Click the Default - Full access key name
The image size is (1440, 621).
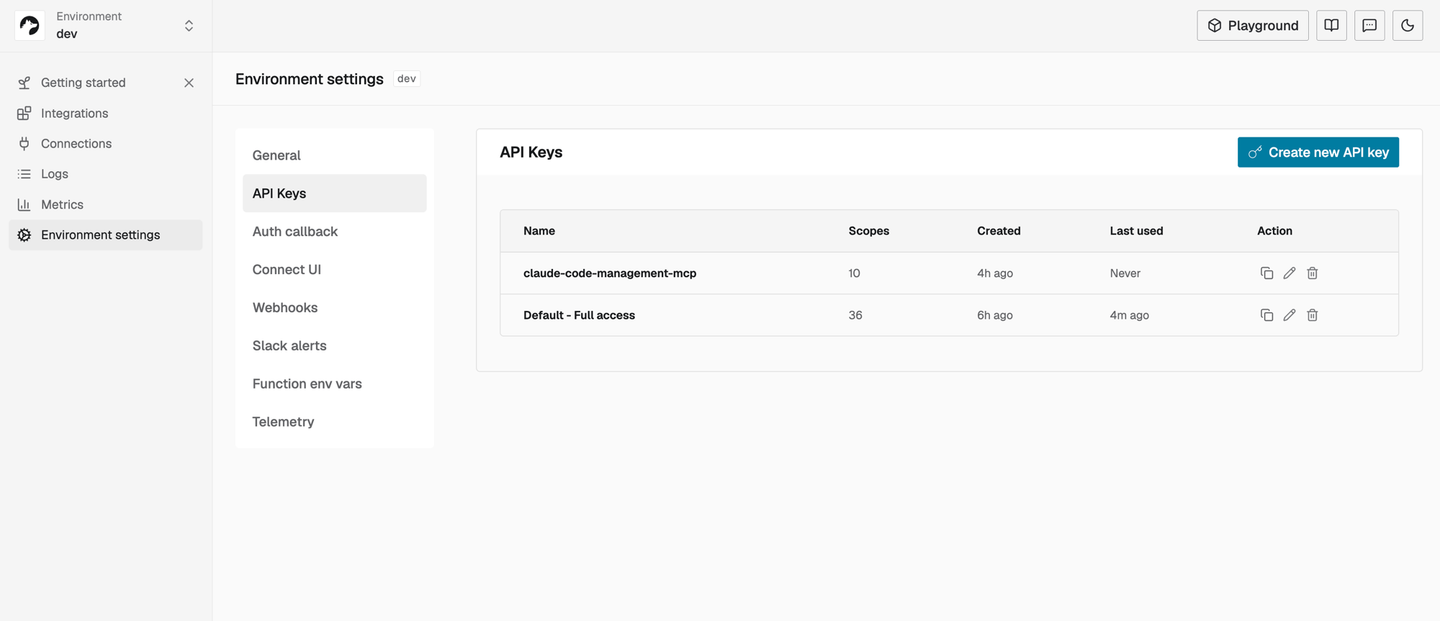pos(579,315)
